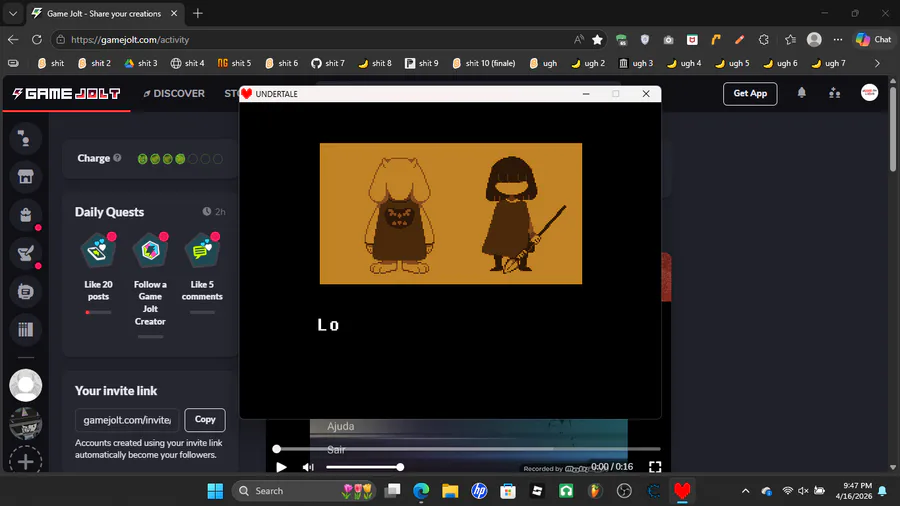Viewport: 900px width, 506px height.
Task: Open Microsoft Edge from the taskbar
Action: (421, 491)
